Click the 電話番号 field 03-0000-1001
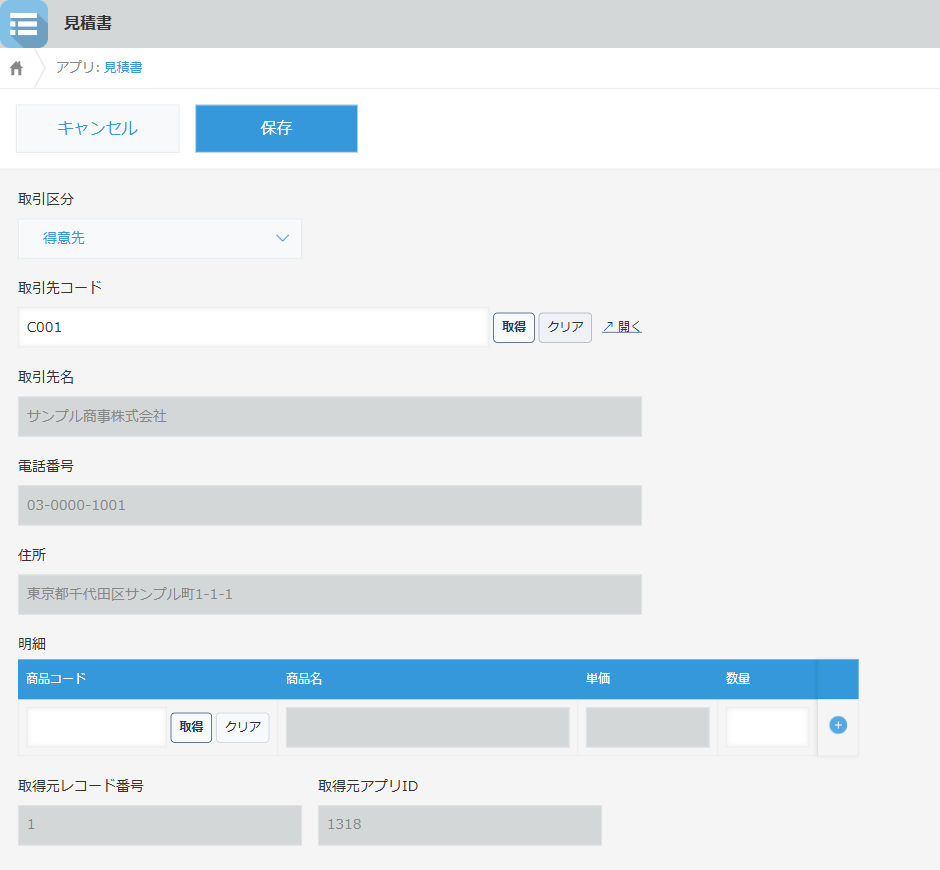The width and height of the screenshot is (940, 870). [x=330, y=505]
